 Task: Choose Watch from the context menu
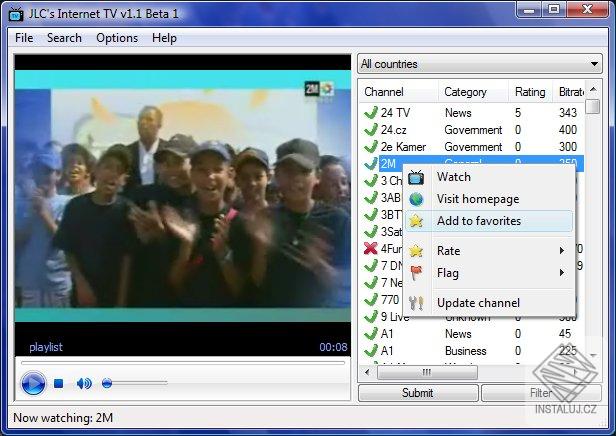(489, 177)
